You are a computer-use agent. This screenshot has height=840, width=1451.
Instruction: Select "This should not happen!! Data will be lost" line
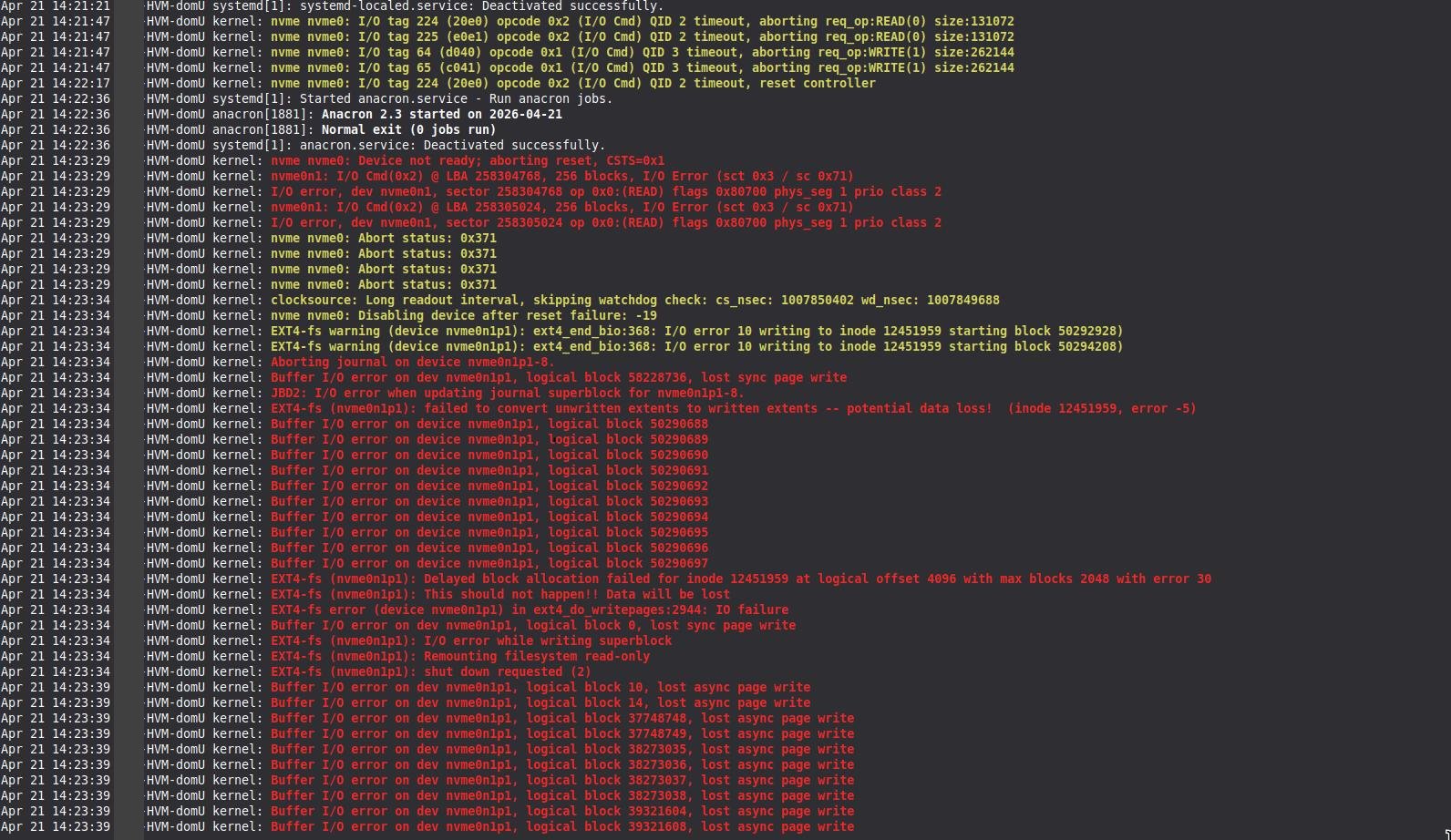point(499,594)
